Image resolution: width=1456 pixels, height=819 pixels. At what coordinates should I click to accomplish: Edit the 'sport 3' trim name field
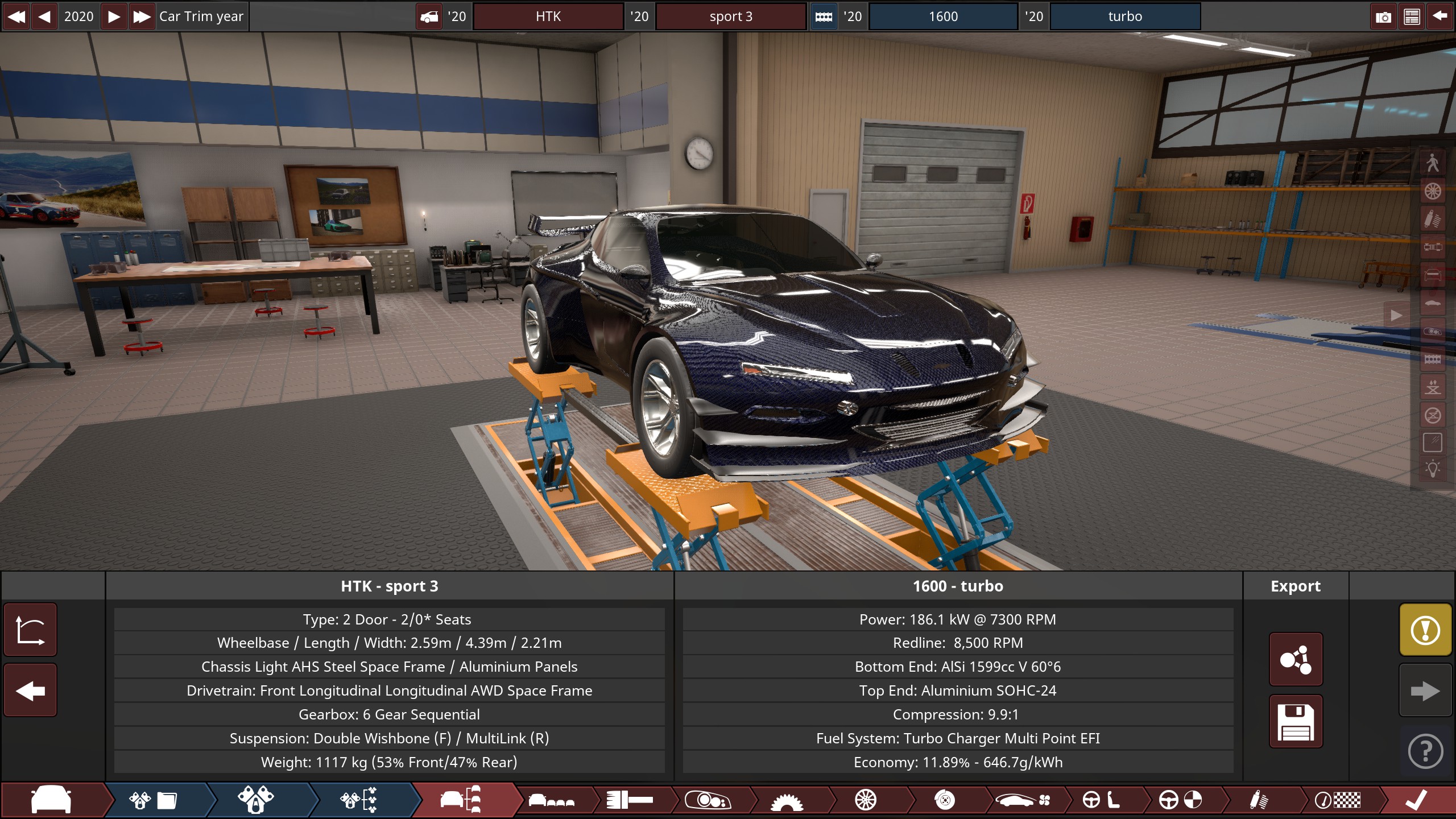731,16
